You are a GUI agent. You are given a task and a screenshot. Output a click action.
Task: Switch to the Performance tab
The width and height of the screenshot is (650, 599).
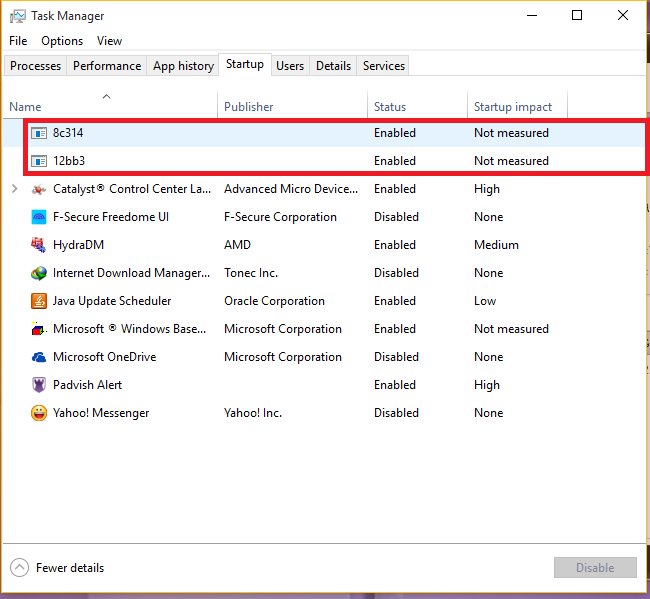pos(107,66)
